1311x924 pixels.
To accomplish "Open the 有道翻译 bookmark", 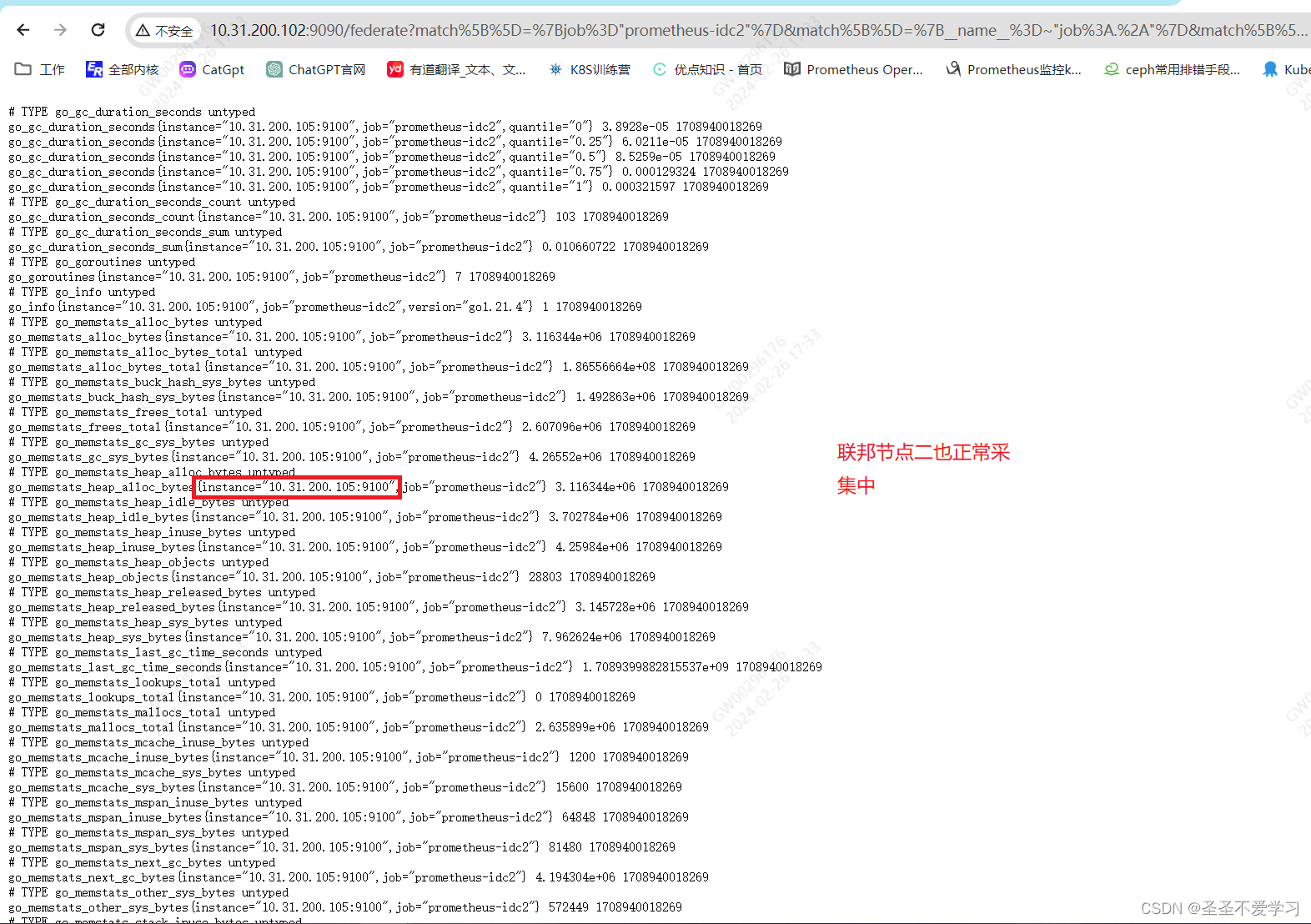I will 457,69.
